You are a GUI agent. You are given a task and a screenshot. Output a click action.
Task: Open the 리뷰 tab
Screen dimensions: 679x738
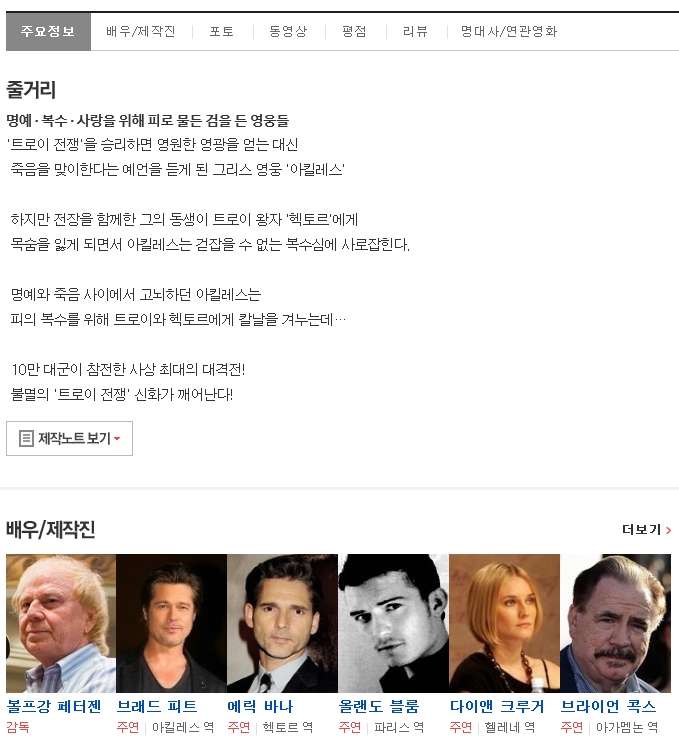[415, 32]
